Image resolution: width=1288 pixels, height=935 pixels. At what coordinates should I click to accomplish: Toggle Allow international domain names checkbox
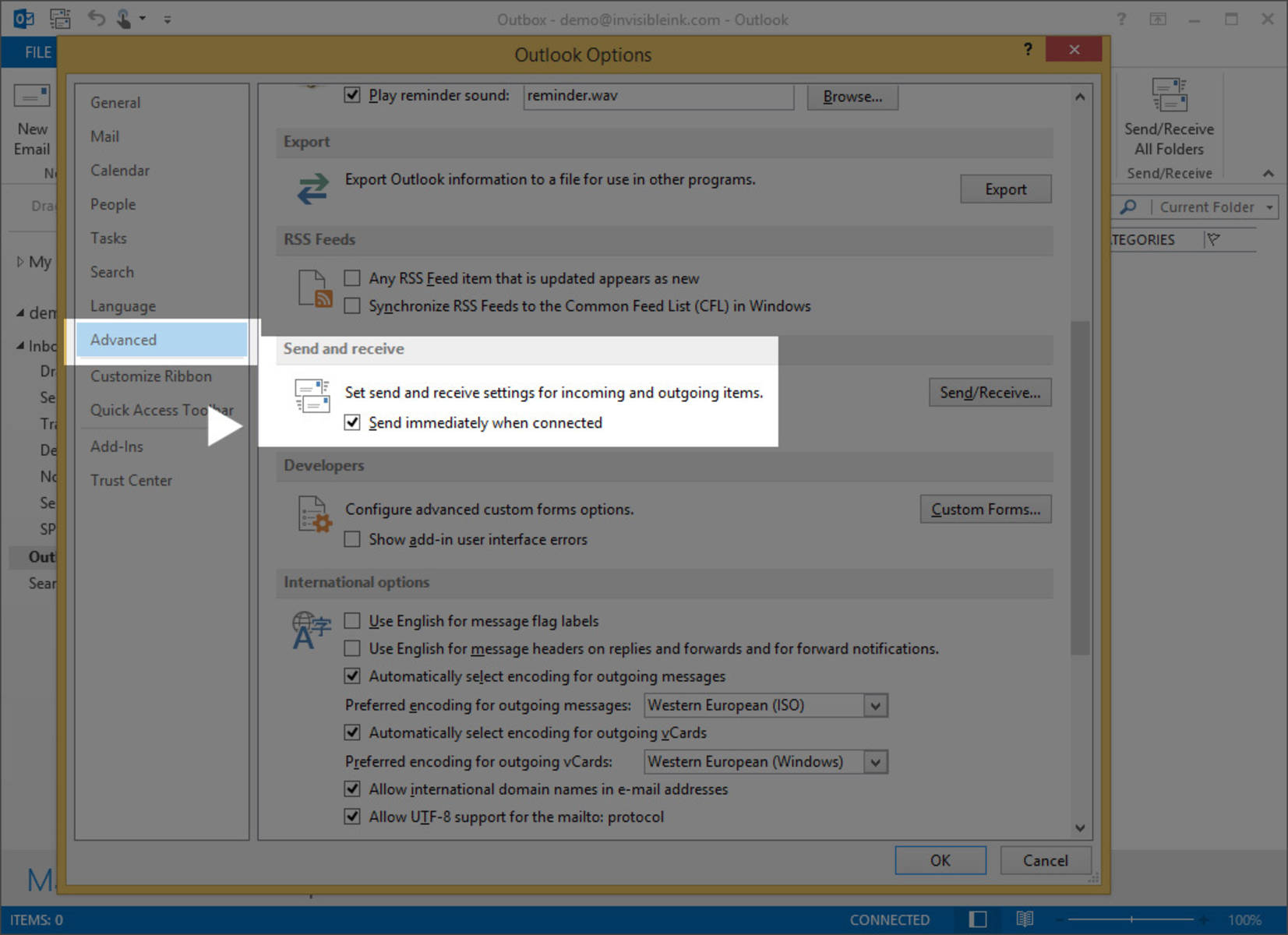click(x=352, y=789)
